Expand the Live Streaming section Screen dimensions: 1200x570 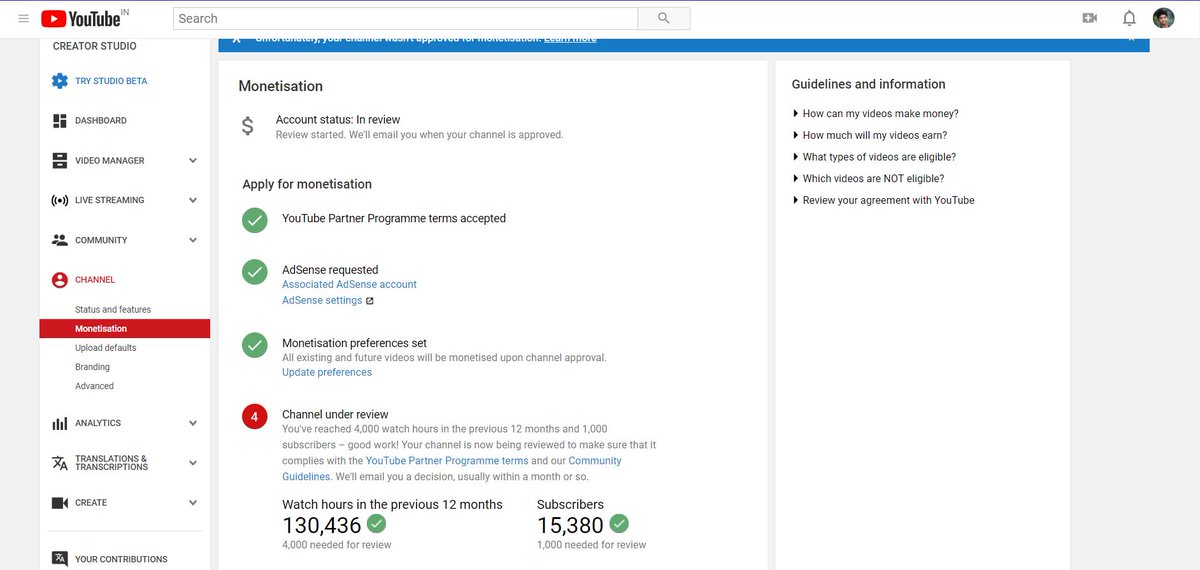point(193,200)
